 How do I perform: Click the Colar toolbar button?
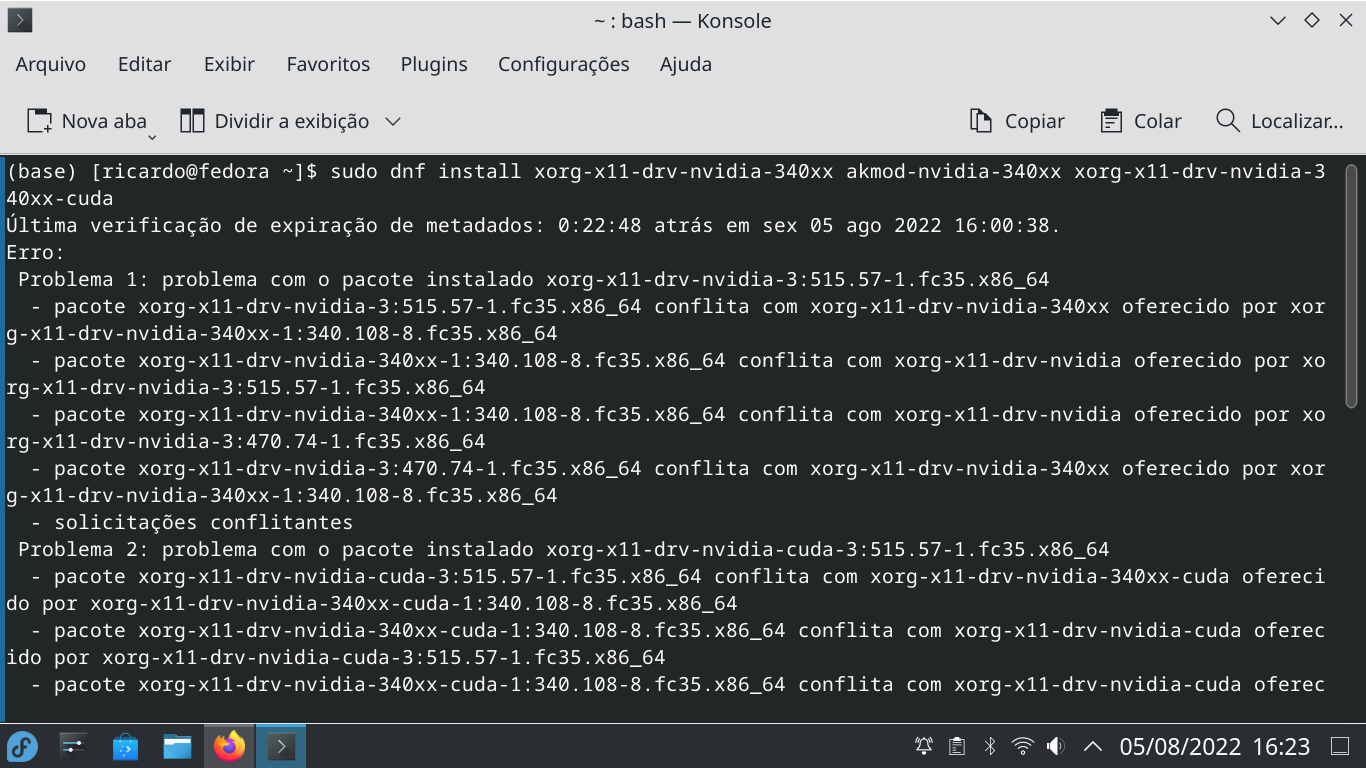tap(1141, 121)
